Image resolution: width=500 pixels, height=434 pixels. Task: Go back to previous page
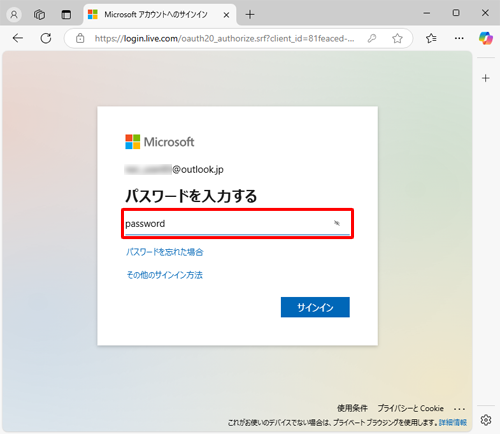click(18, 38)
